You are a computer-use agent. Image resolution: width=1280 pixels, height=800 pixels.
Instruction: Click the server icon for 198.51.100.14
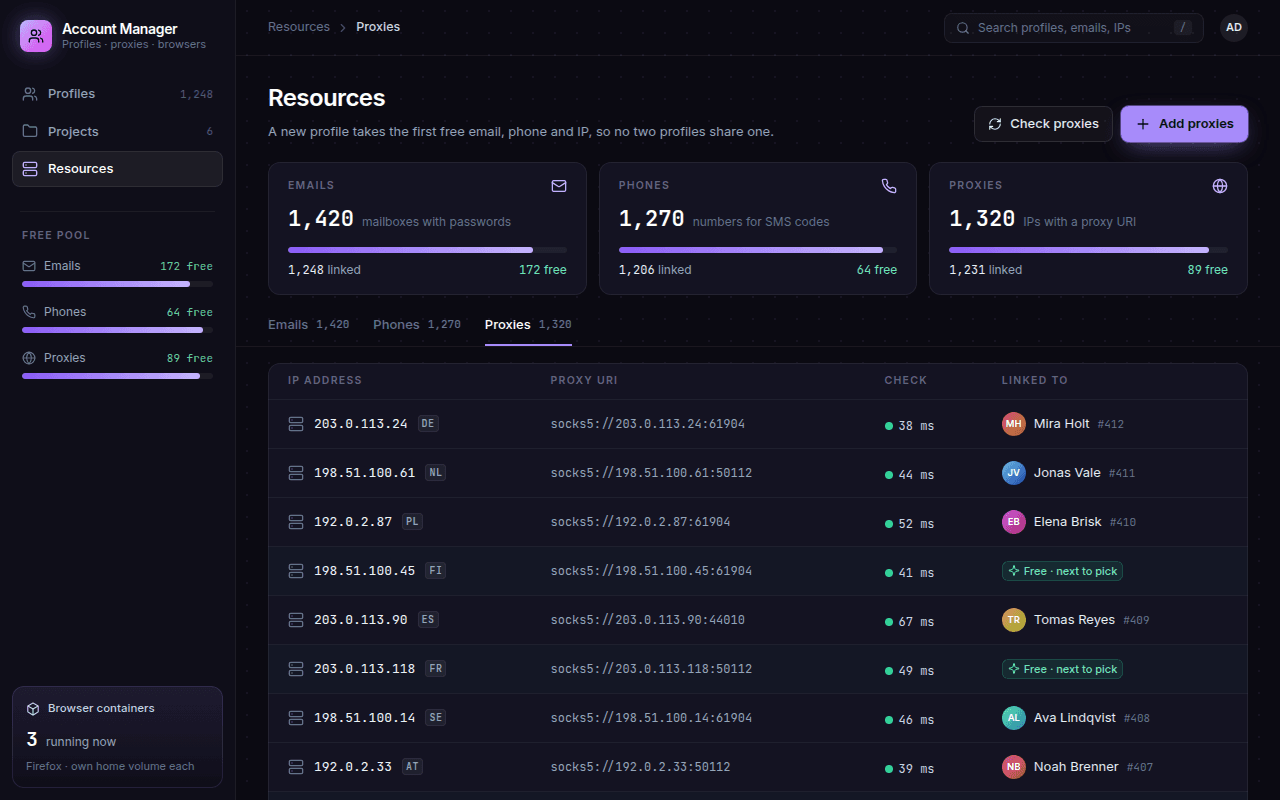[x=296, y=718]
